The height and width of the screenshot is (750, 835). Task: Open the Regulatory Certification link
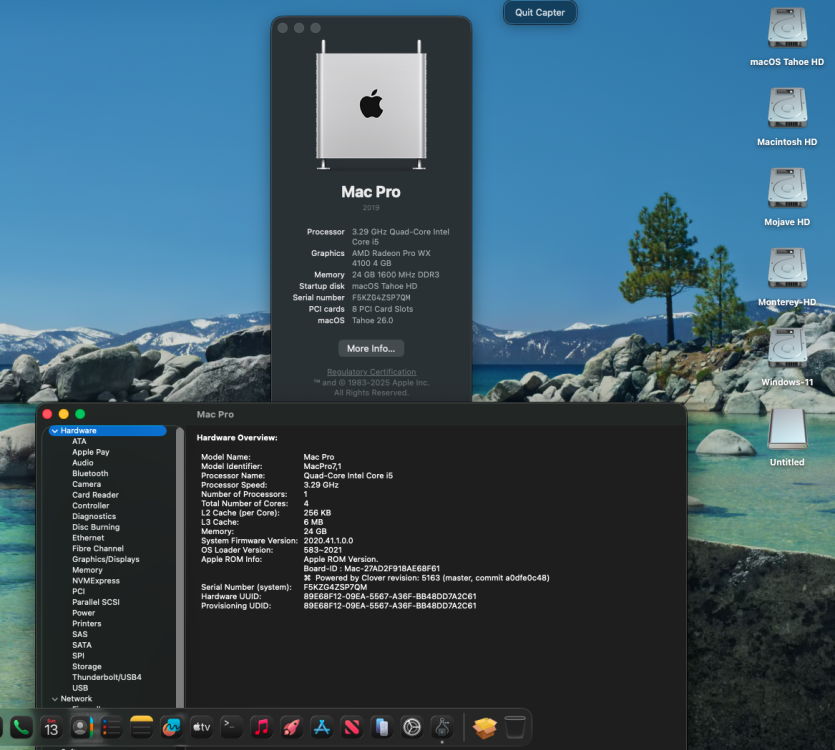(371, 372)
